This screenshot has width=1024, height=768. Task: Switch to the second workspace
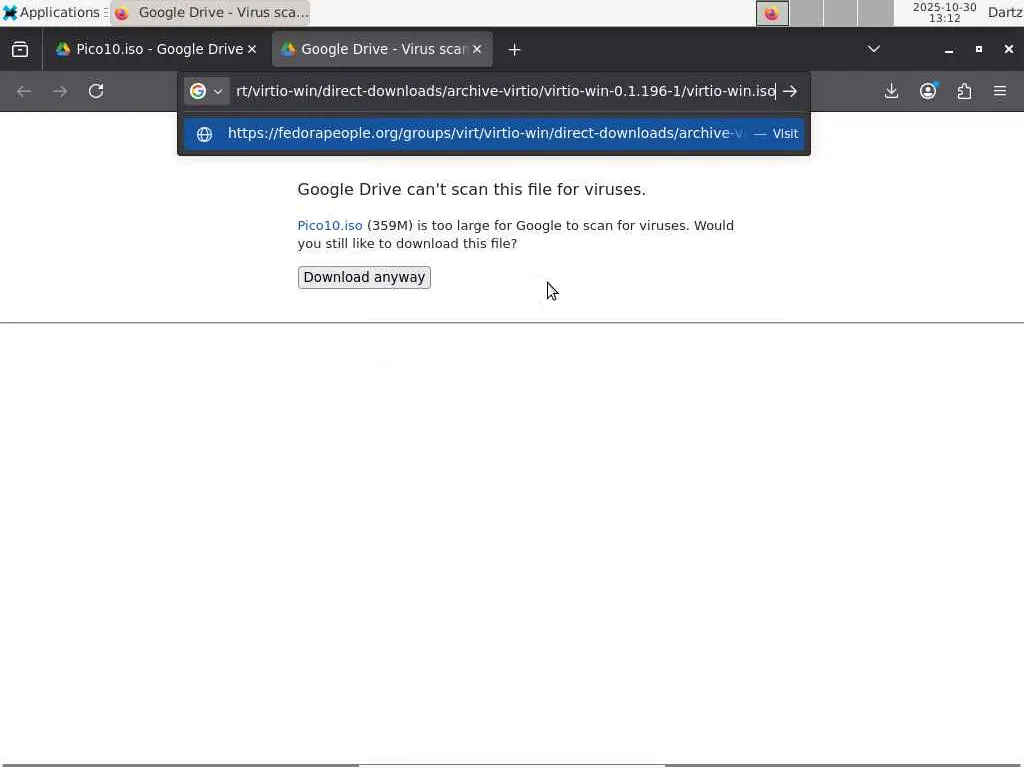[x=807, y=13]
